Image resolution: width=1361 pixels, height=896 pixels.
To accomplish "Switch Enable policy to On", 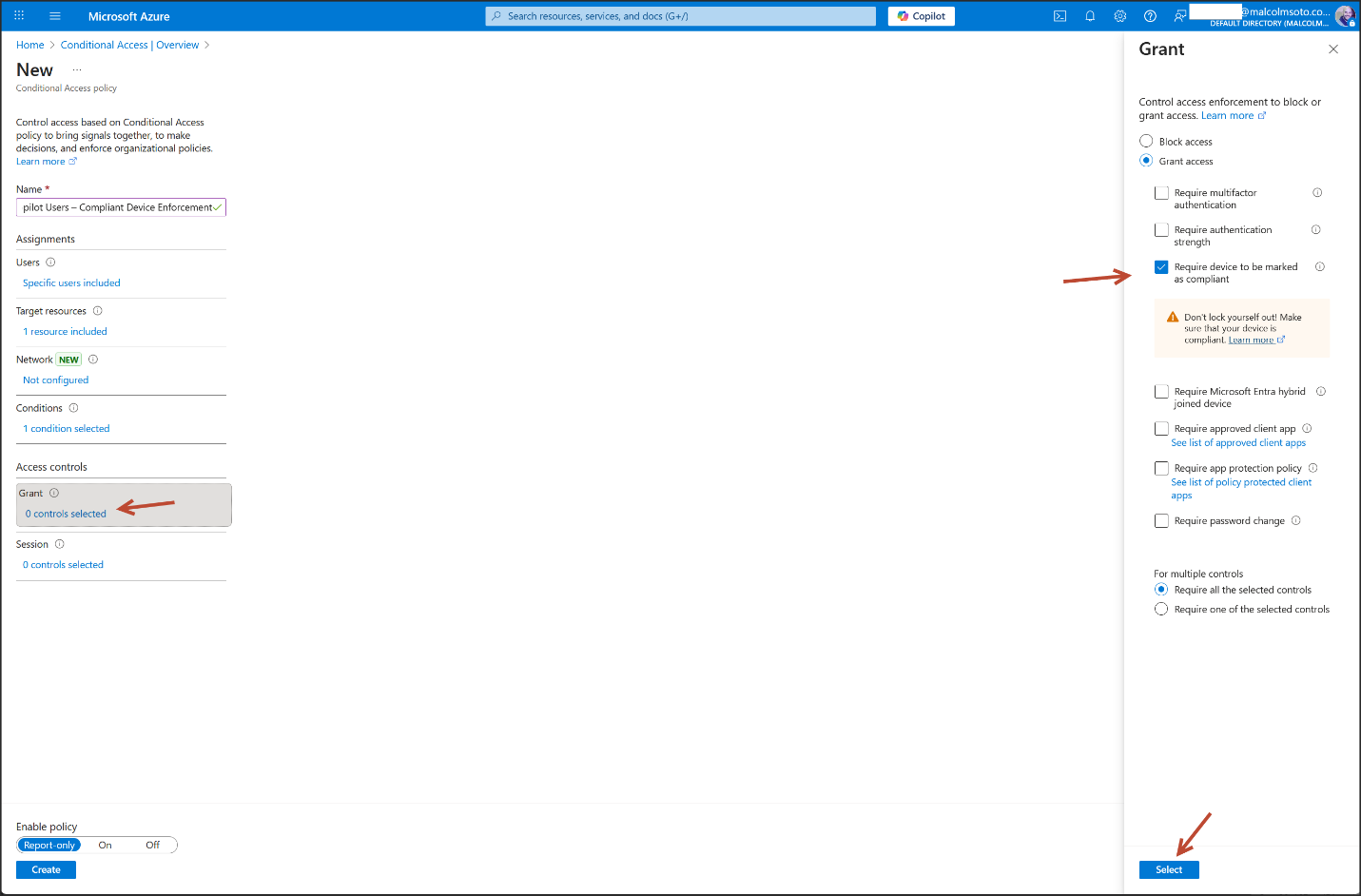I will (x=105, y=846).
